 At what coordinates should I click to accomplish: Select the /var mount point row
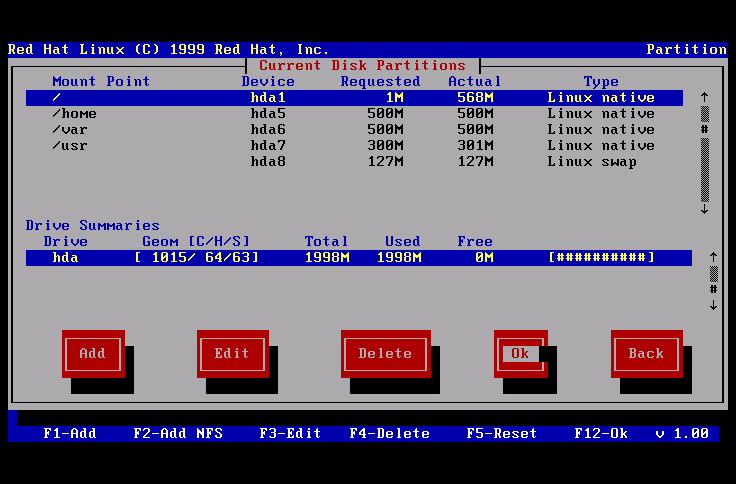(x=354, y=130)
